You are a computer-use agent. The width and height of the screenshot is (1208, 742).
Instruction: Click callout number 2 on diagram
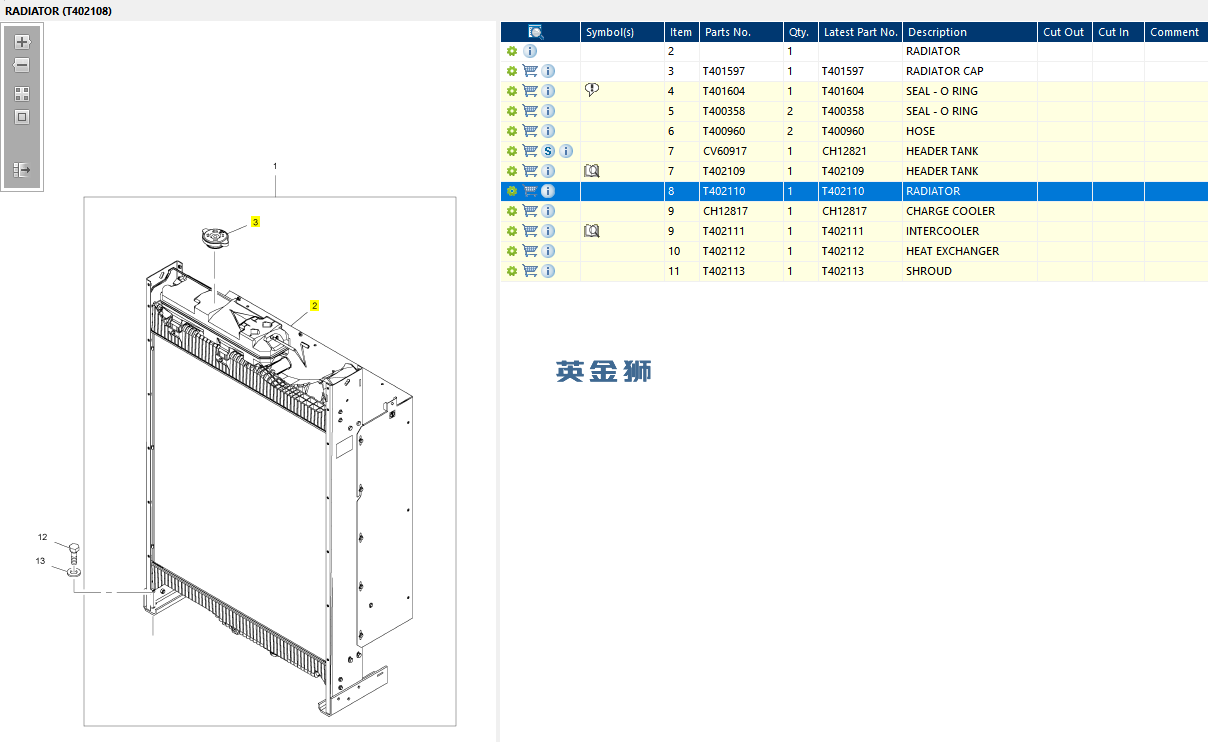point(314,306)
